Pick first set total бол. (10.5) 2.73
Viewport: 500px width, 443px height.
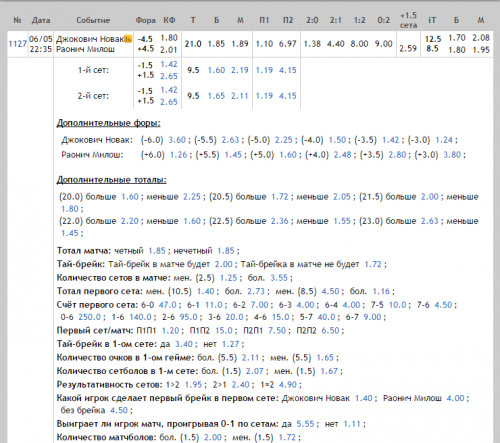pyautogui.click(x=256, y=291)
